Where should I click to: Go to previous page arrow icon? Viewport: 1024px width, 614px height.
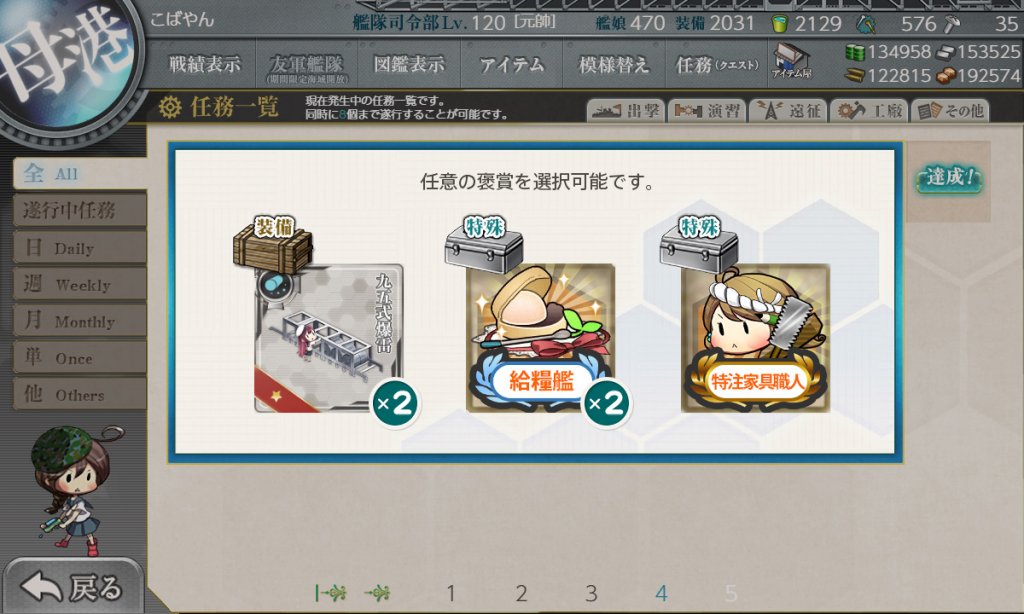(377, 593)
